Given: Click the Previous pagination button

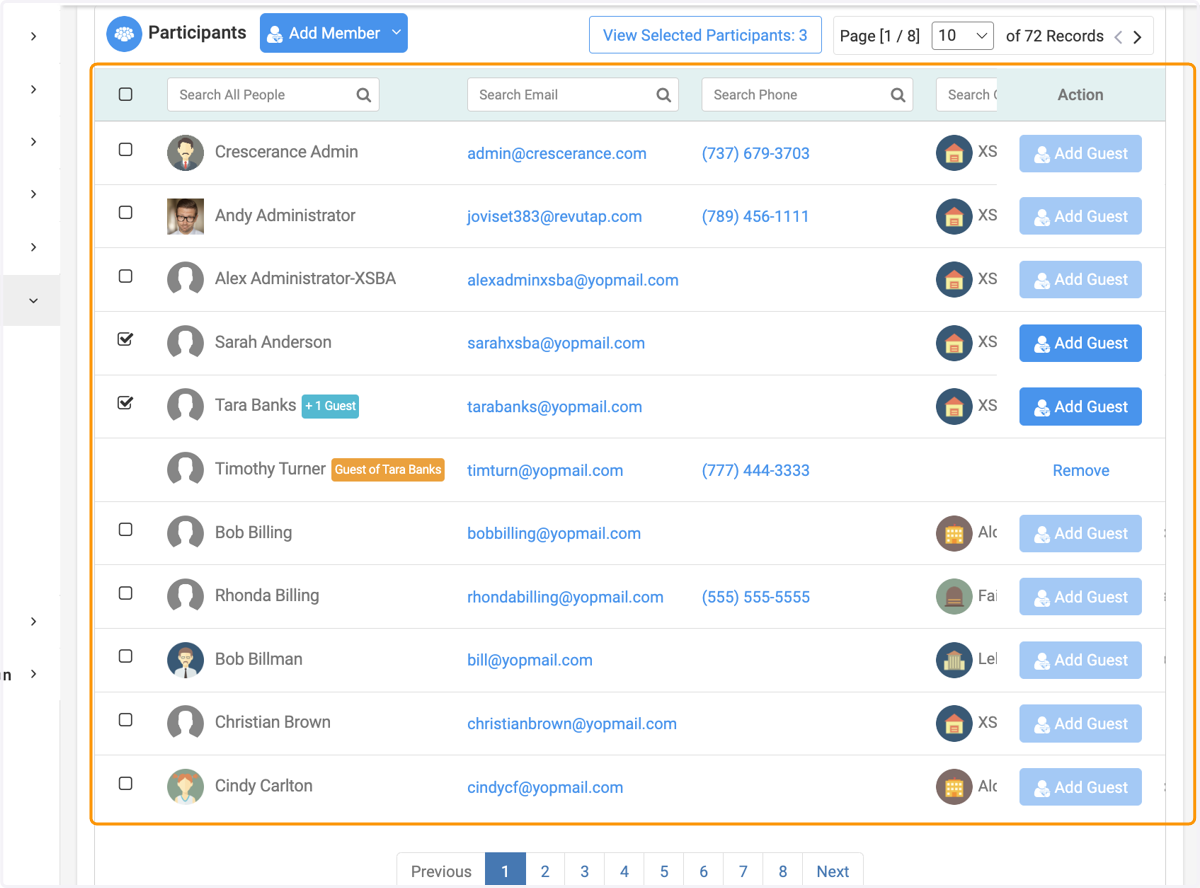Looking at the screenshot, I should click(x=441, y=870).
